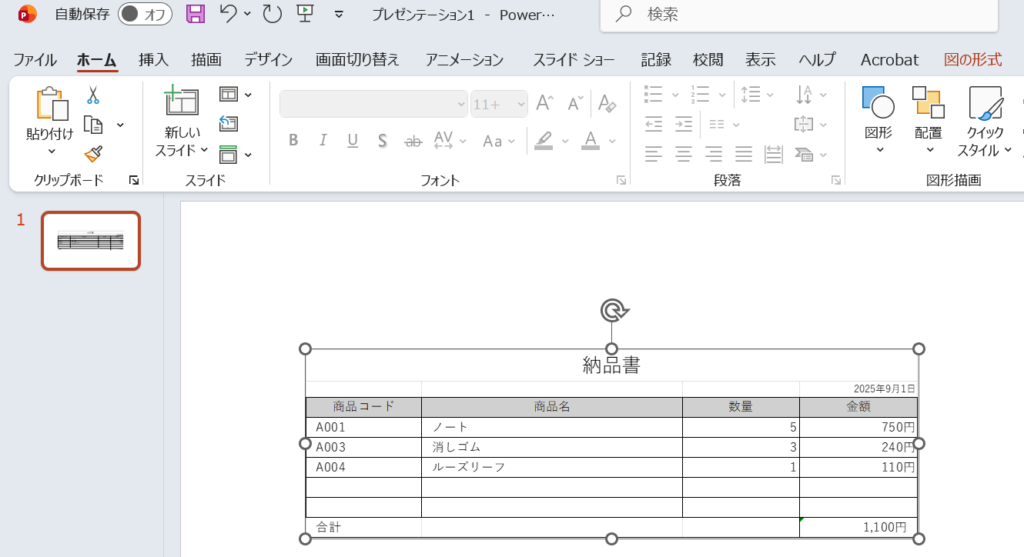
Task: Open the 図の形式 (Picture Format) tab
Action: [x=972, y=59]
